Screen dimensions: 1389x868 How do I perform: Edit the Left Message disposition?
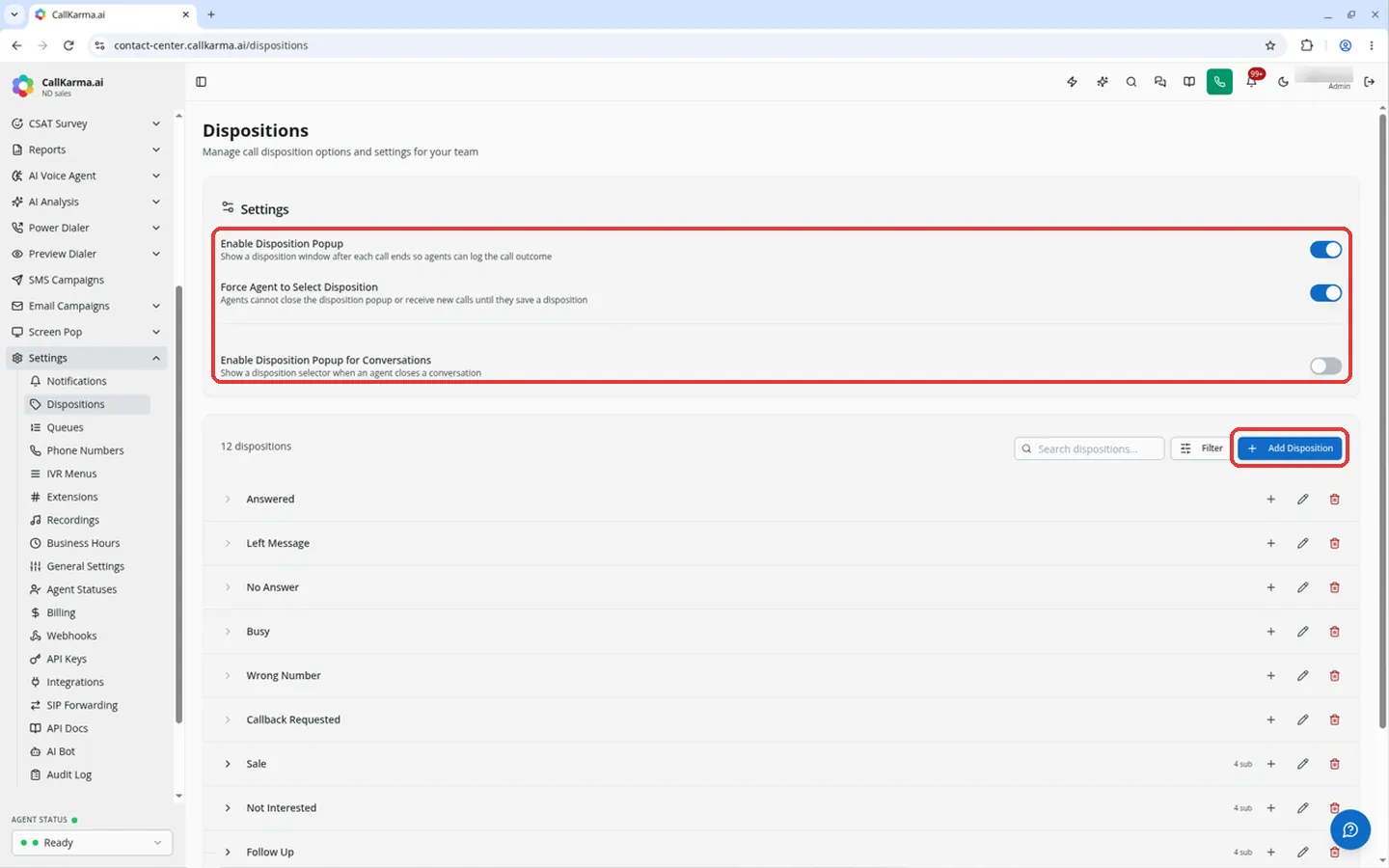coord(1303,544)
